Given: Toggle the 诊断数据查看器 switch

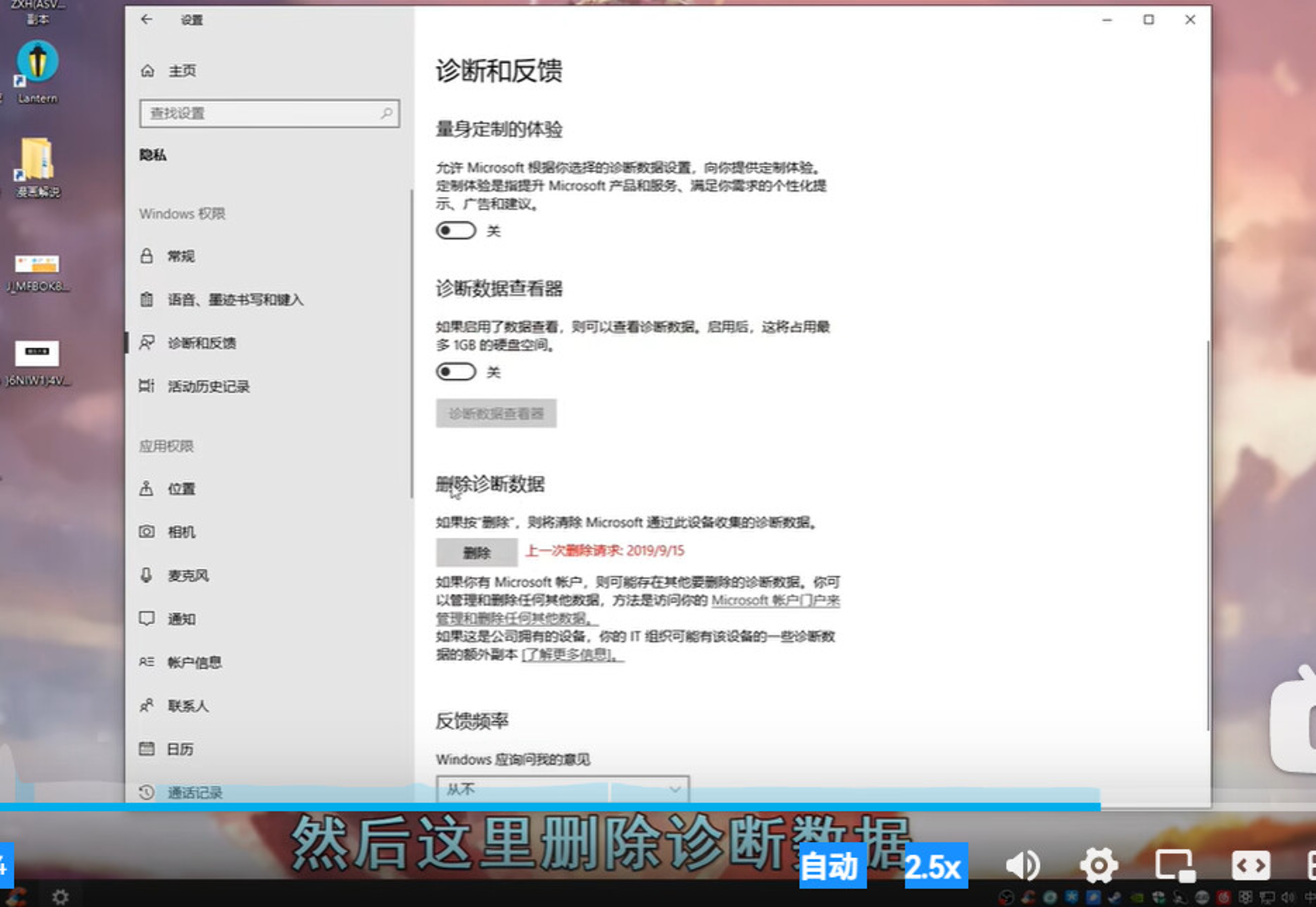Looking at the screenshot, I should pyautogui.click(x=456, y=372).
